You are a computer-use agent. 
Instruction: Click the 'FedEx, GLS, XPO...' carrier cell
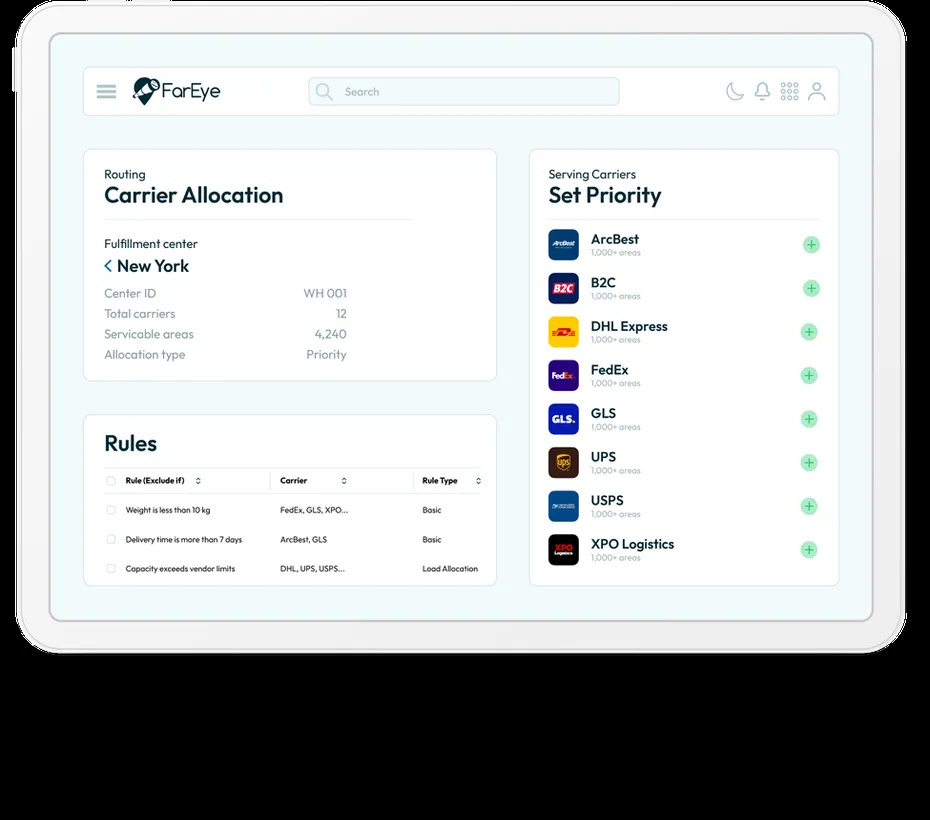click(314, 510)
